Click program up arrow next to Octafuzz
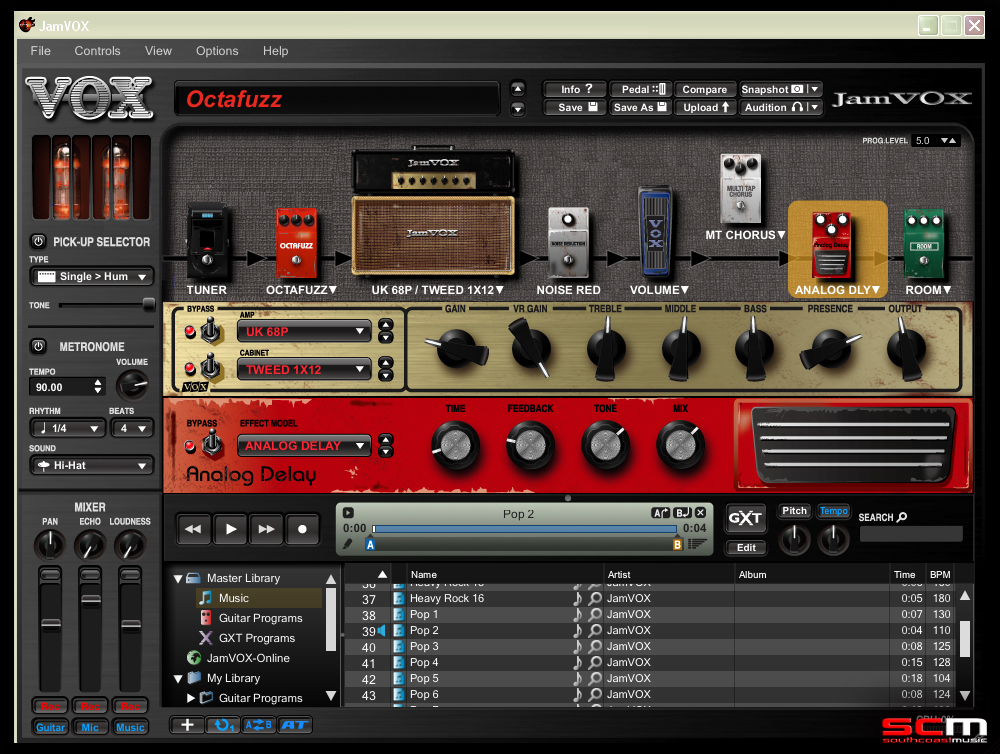1000x754 pixels. [518, 89]
